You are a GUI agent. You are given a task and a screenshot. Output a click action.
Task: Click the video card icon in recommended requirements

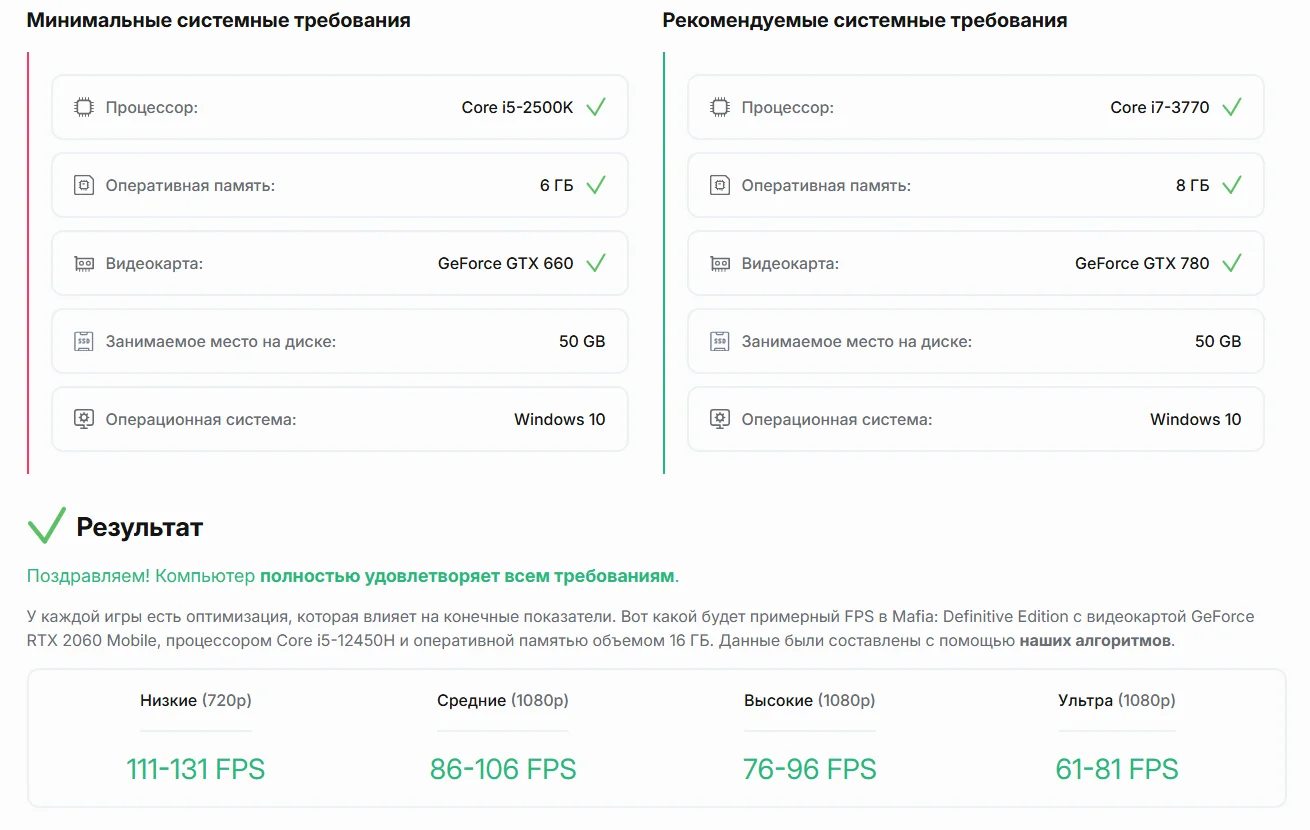pyautogui.click(x=720, y=263)
